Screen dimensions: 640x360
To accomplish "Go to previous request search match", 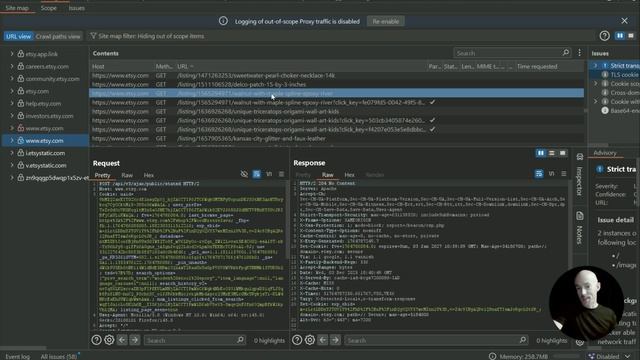I will (122, 340).
